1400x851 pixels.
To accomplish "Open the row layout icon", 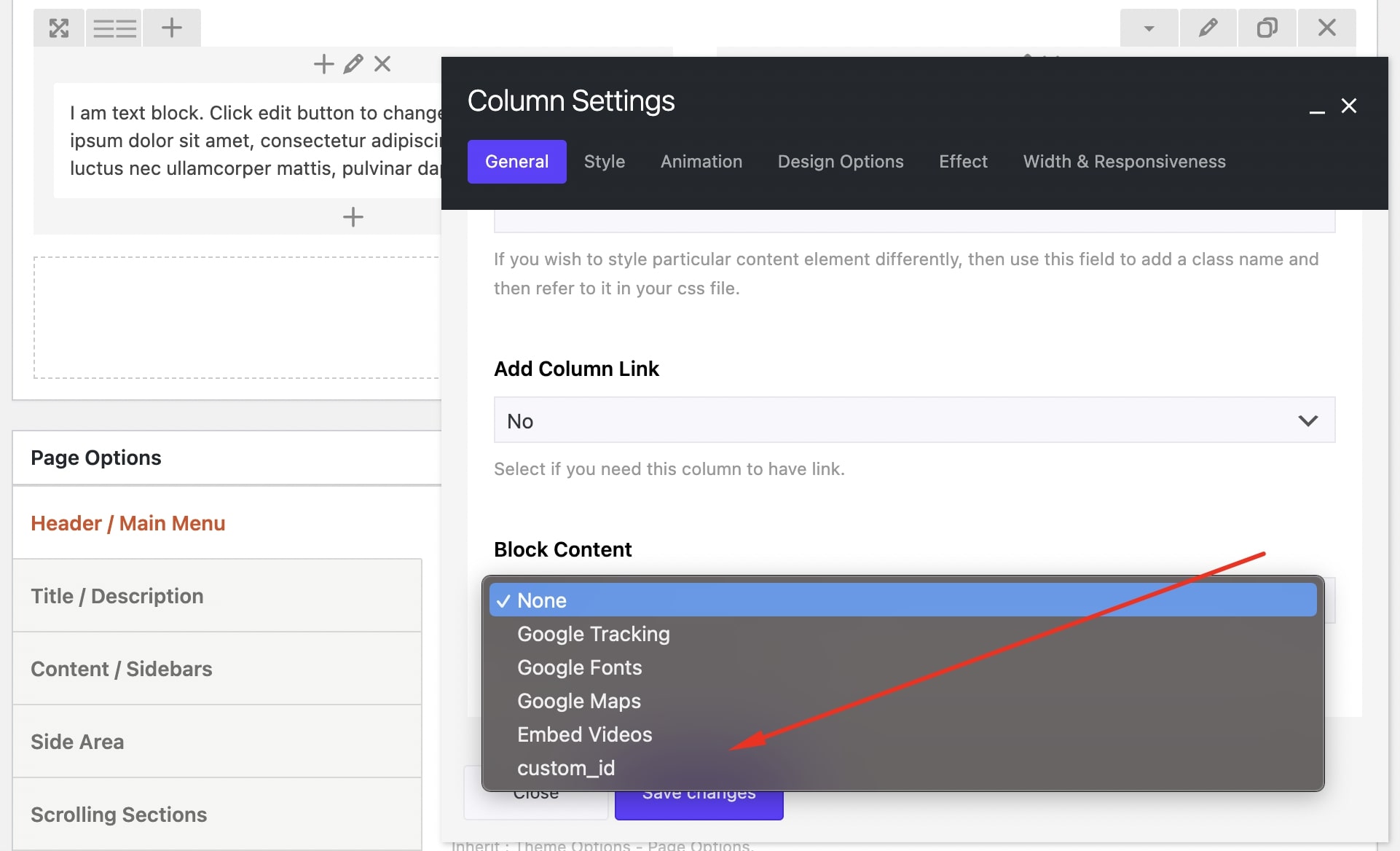I will click(114, 27).
